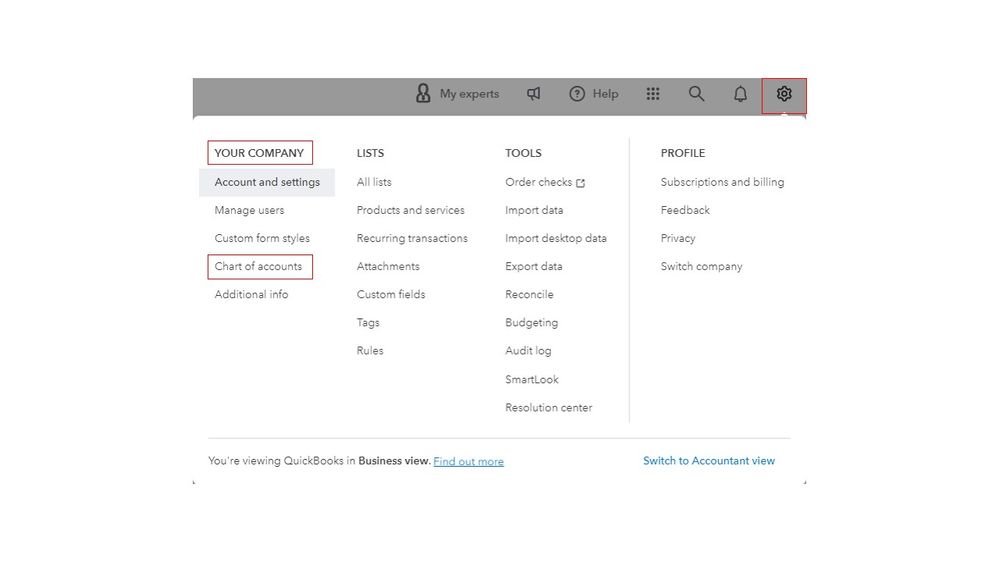Open Recurring transactions
This screenshot has width=999, height=562.
412,238
